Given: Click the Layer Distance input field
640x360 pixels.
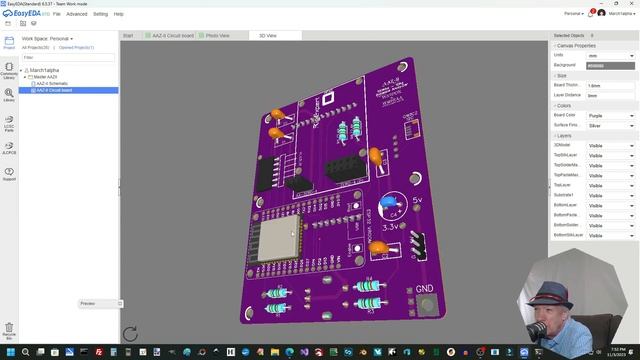Looking at the screenshot, I should coord(610,96).
